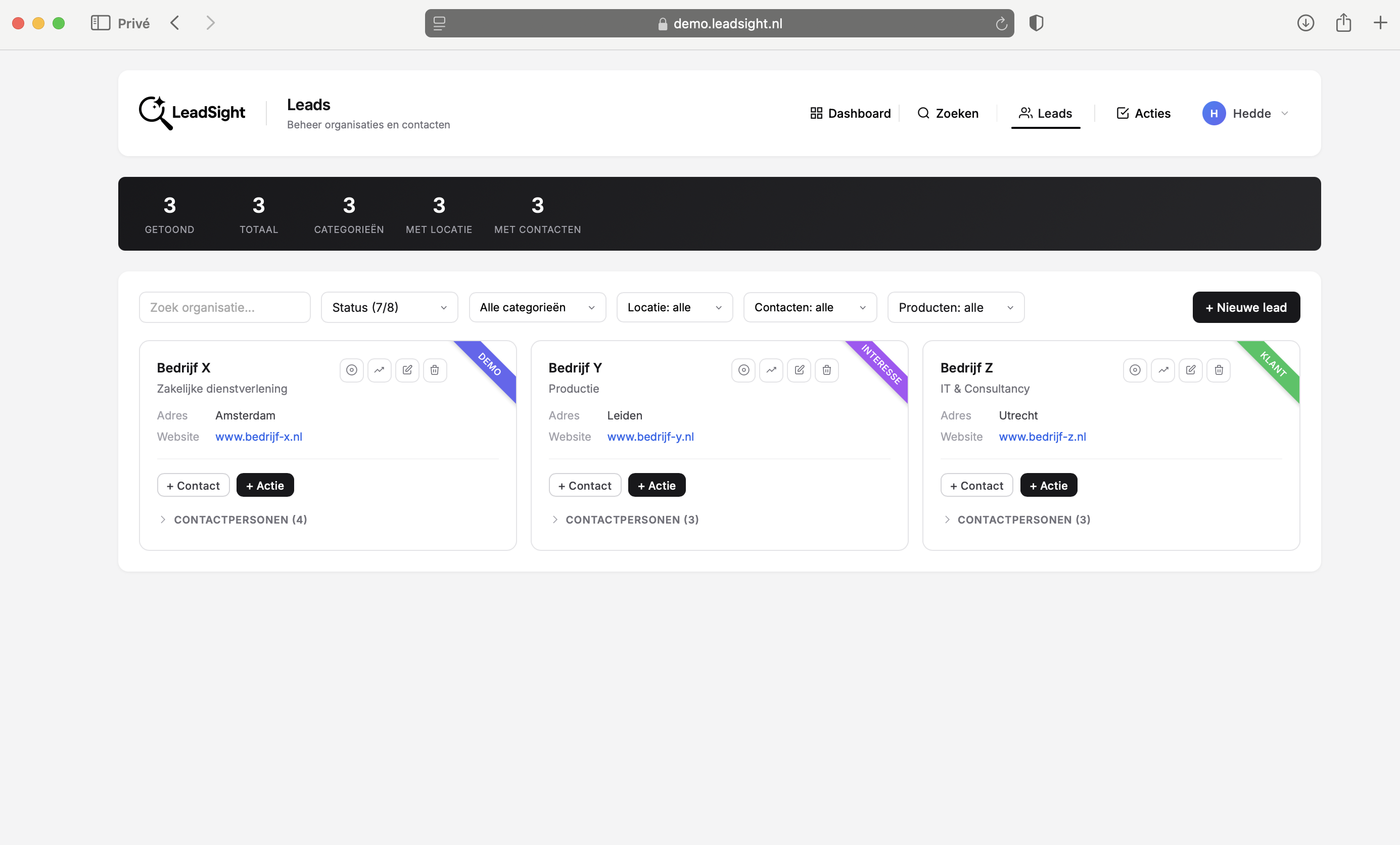Click Safari sidebar toggle icon

tap(100, 23)
